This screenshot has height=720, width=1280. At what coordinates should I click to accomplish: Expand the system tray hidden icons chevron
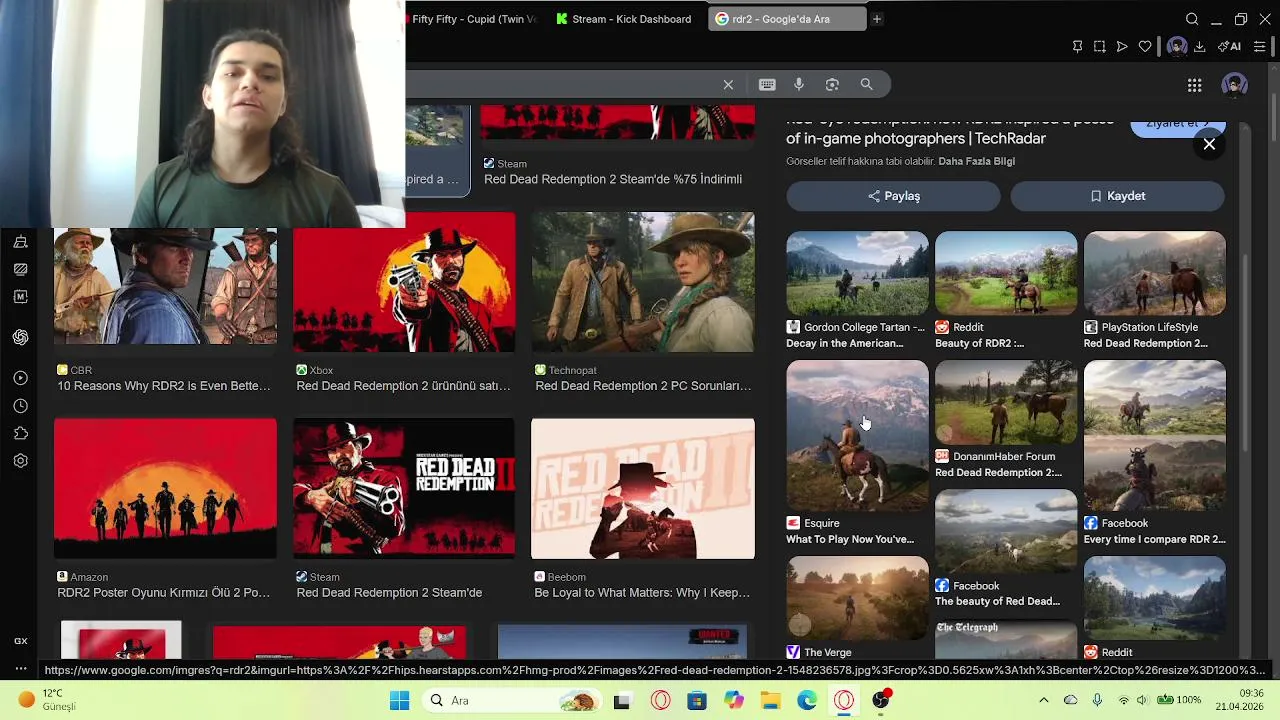[x=1044, y=700]
